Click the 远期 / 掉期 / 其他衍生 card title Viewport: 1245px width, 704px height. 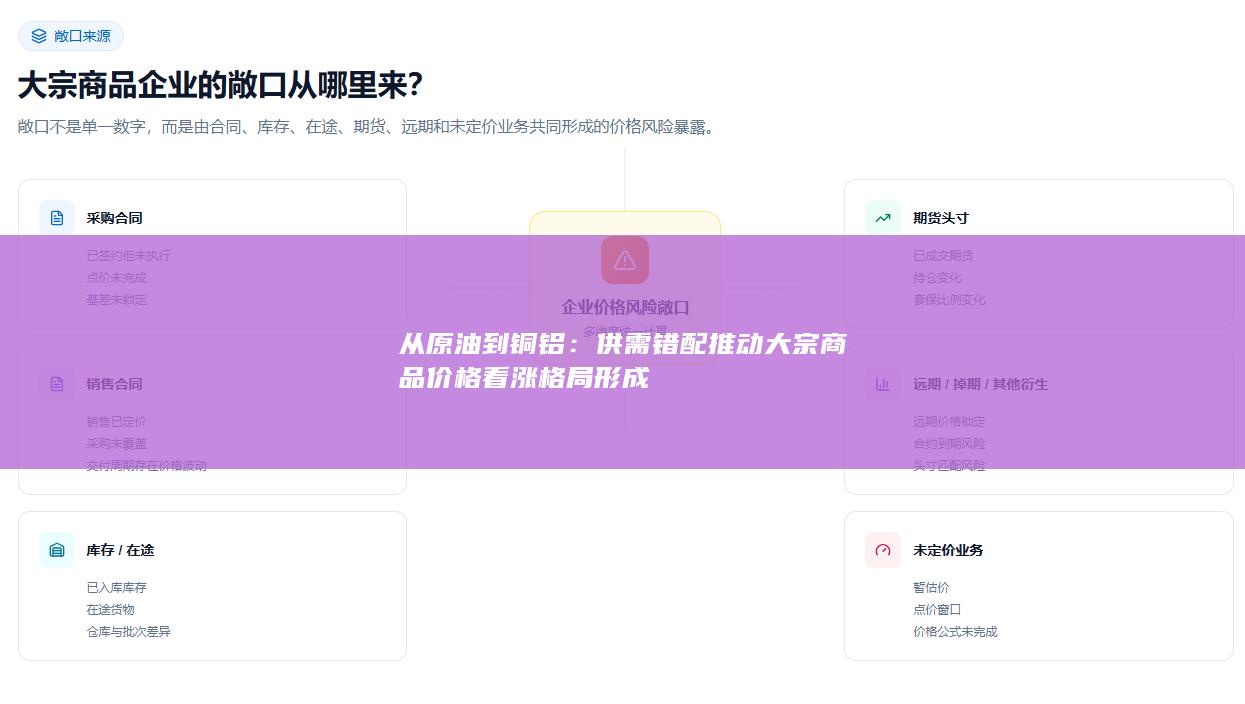[x=981, y=384]
